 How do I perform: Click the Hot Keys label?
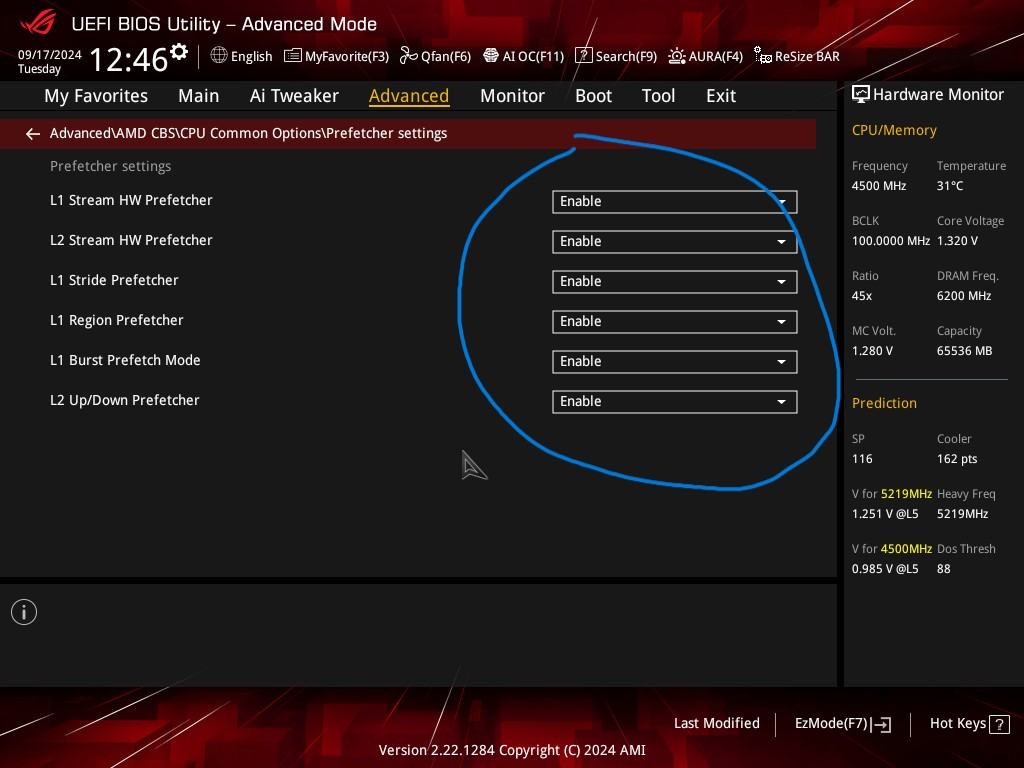pos(958,724)
